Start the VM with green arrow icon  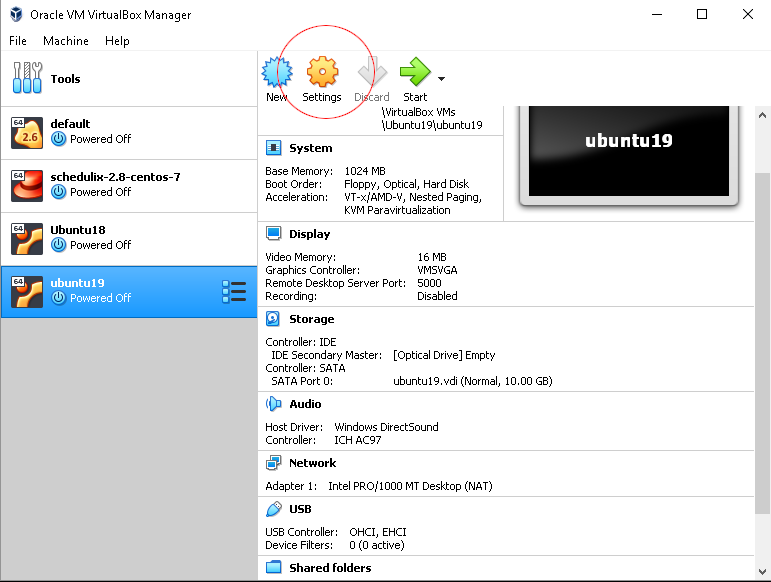(415, 72)
